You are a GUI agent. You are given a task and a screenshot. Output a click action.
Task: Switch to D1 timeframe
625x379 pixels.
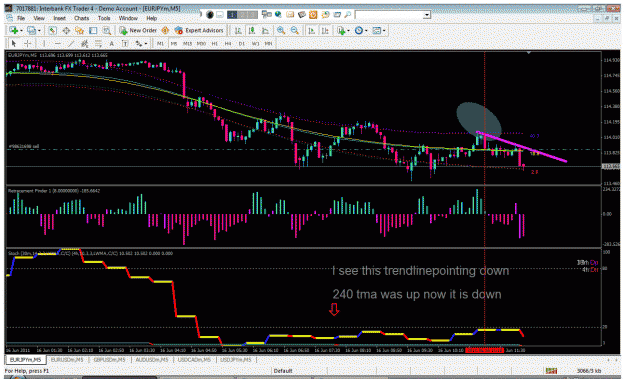click(x=242, y=43)
